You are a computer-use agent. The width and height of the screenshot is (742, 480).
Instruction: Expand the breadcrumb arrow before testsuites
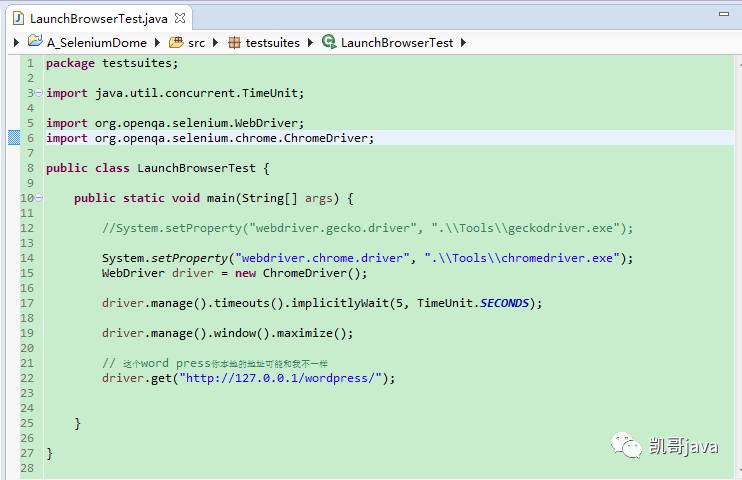216,43
